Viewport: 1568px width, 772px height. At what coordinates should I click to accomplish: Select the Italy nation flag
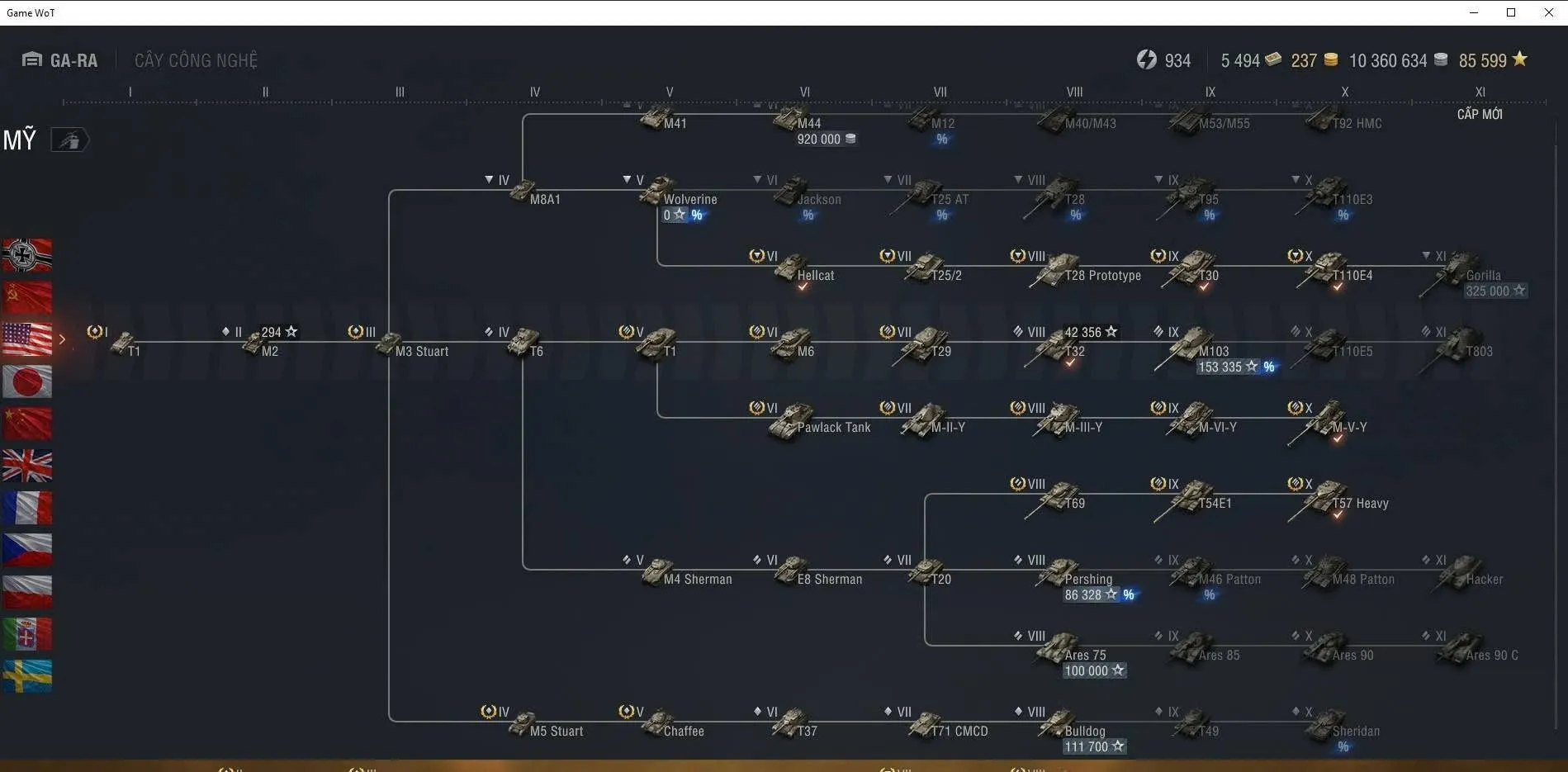click(x=27, y=634)
